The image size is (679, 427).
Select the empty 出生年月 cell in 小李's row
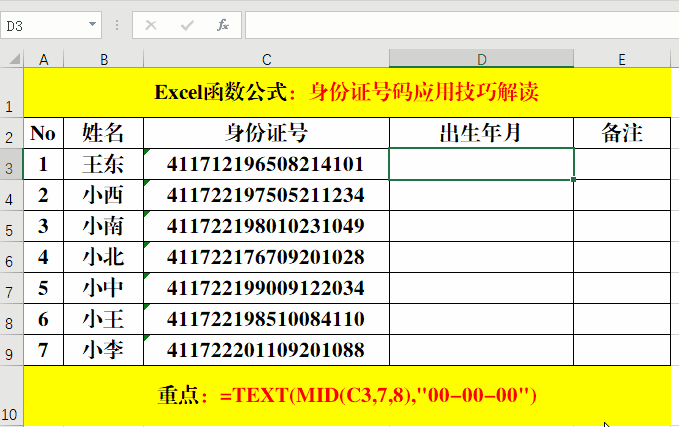point(482,350)
